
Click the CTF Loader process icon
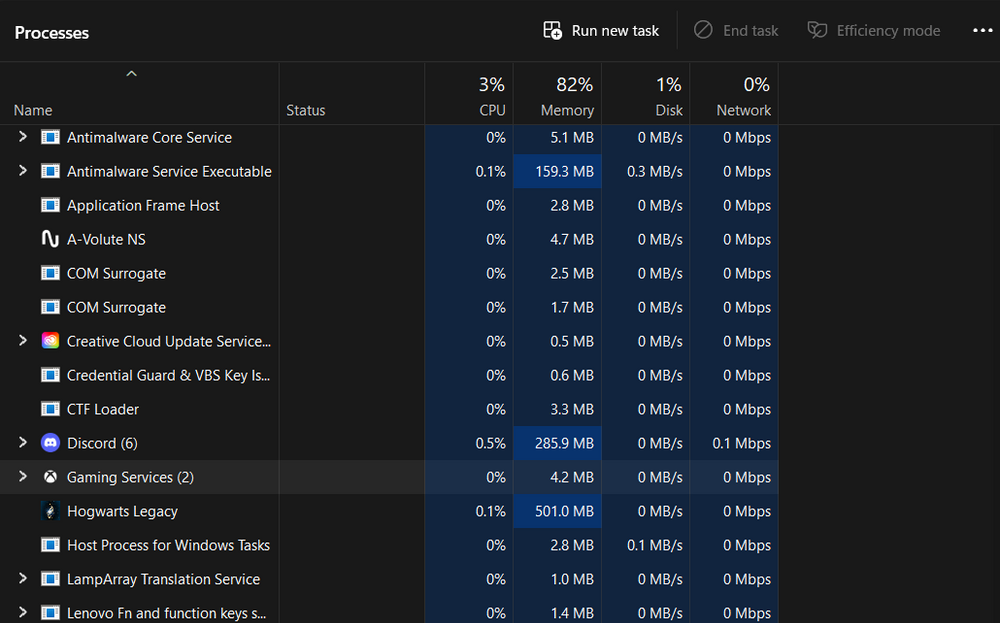(50, 409)
